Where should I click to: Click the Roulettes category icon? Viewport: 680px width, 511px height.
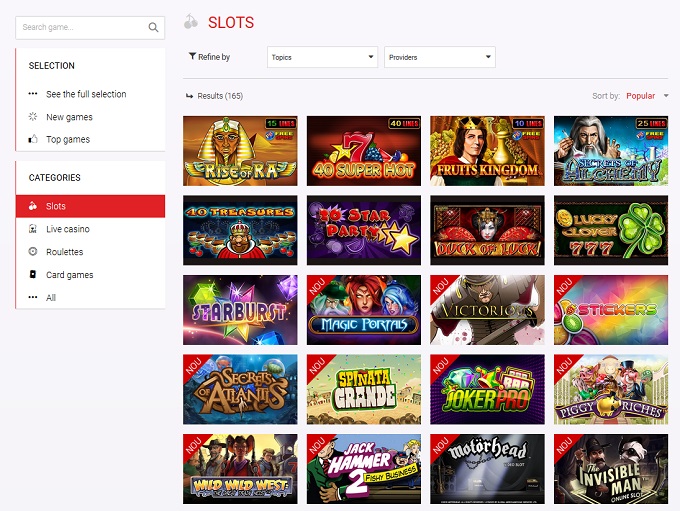click(x=33, y=252)
